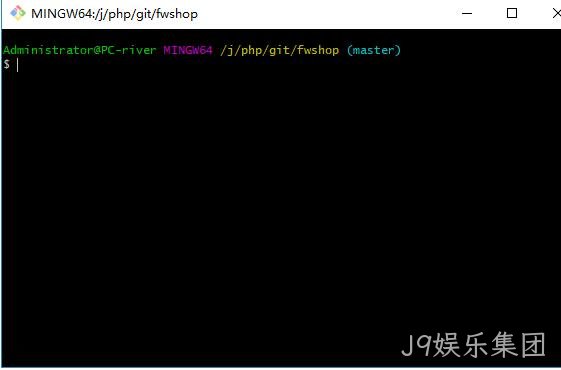The image size is (561, 370).
Task: Click the window title MINGW64:/j/php/git/fwshop
Action: click(114, 14)
